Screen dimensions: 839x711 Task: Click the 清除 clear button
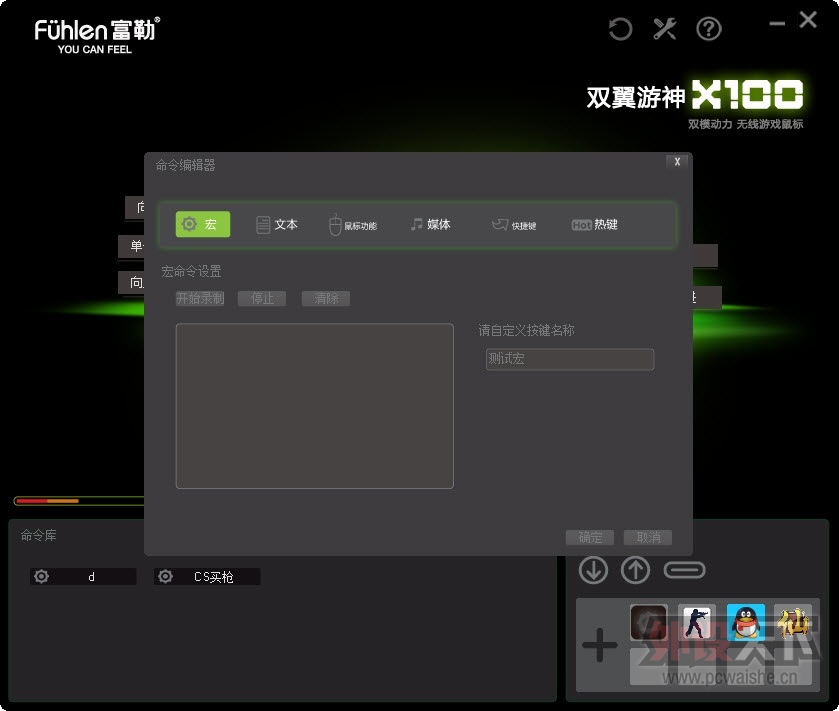(326, 299)
